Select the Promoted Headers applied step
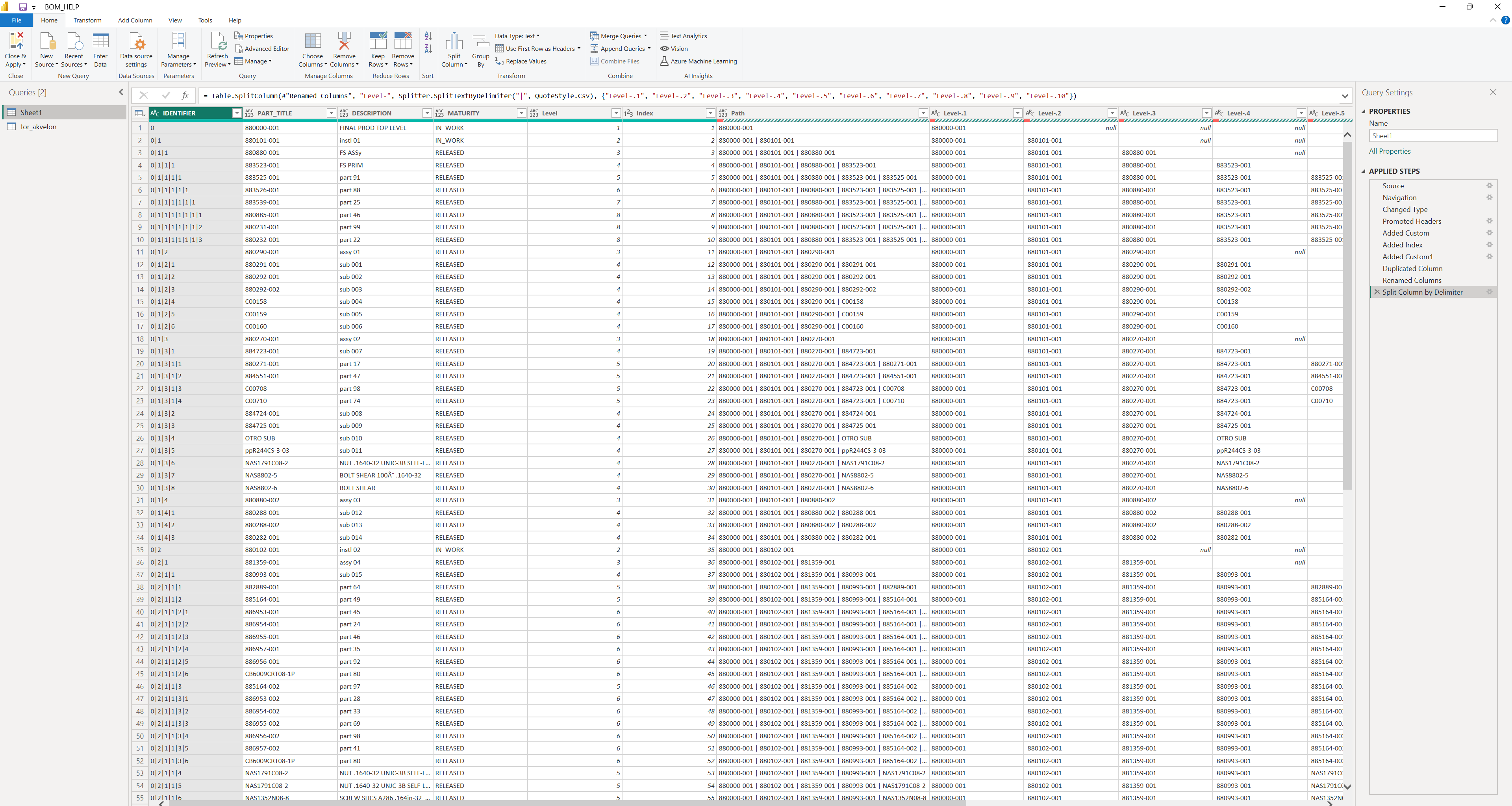 [x=1412, y=221]
